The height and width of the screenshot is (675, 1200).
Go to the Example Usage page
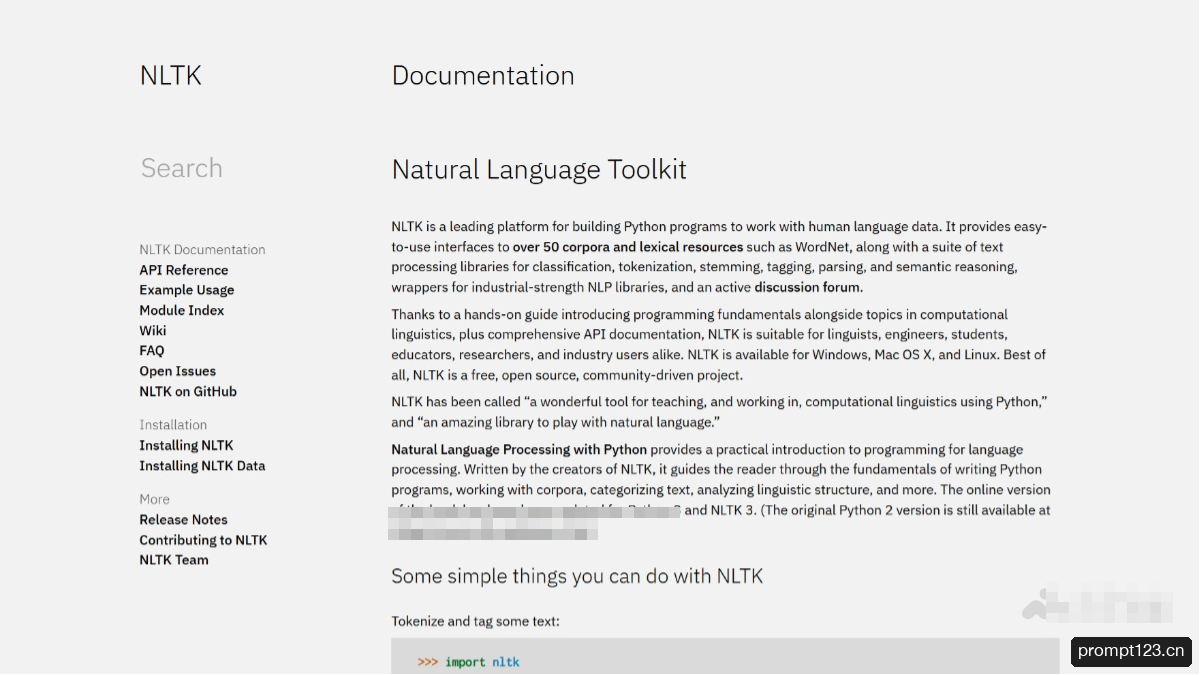(187, 290)
